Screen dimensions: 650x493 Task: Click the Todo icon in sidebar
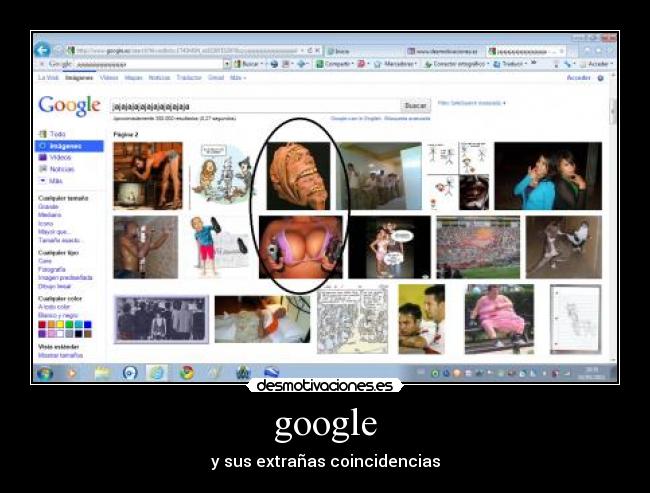click(42, 134)
